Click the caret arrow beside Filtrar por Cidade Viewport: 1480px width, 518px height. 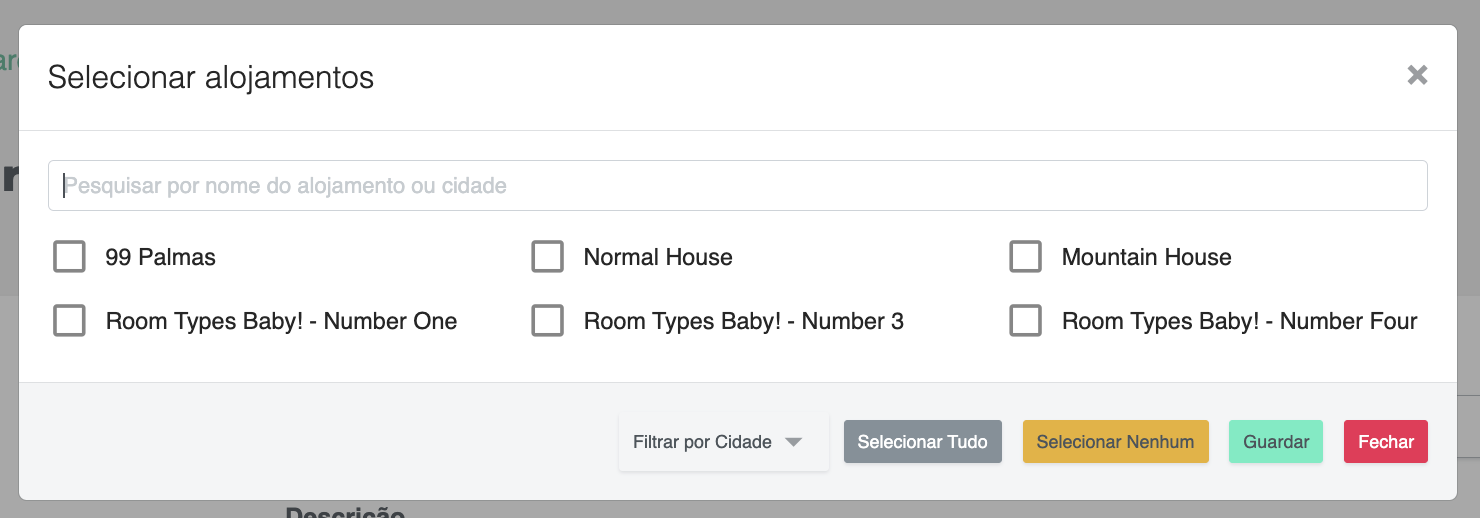[794, 442]
